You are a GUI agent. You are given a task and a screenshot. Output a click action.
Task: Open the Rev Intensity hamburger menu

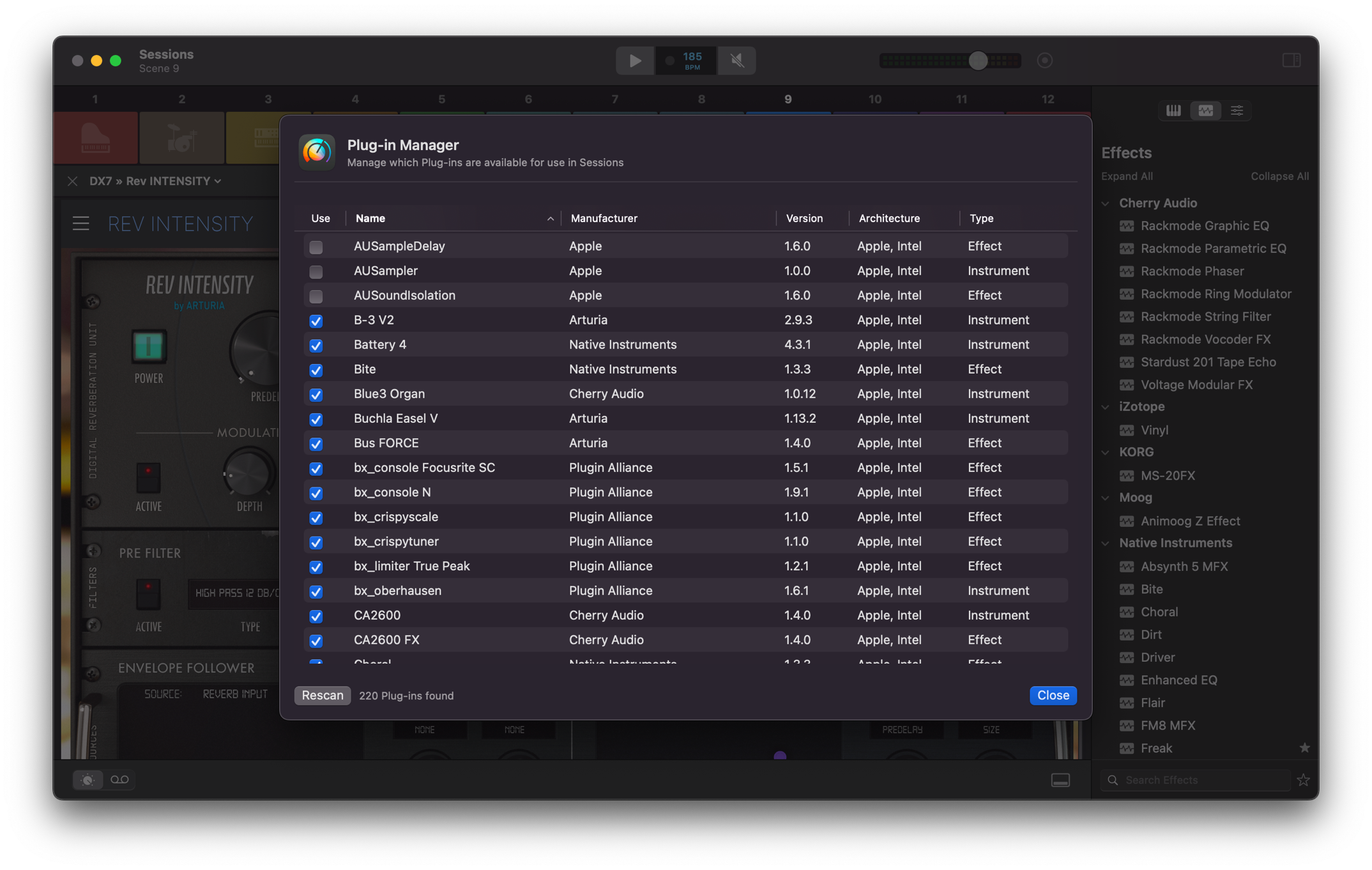pos(80,224)
